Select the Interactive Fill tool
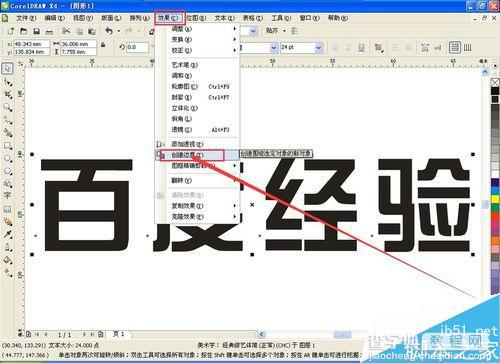The width and height of the screenshot is (500, 363). (7, 273)
